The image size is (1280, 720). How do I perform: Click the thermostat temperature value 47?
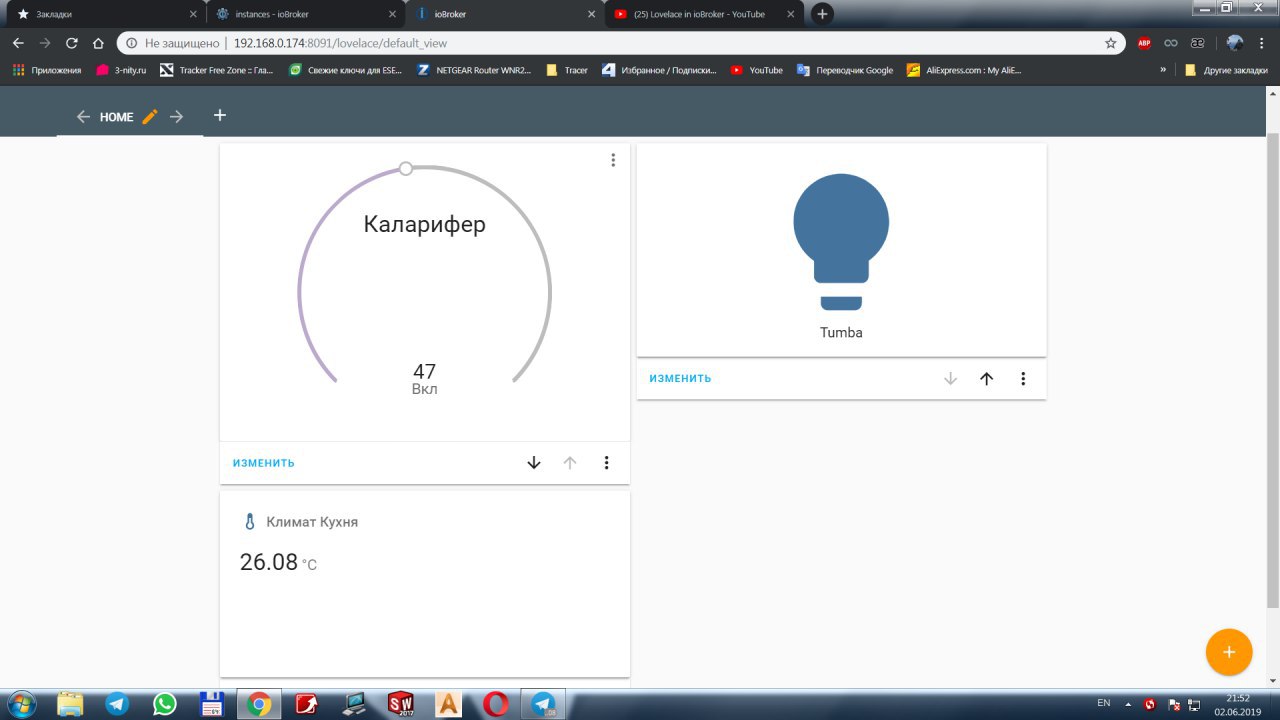point(425,371)
